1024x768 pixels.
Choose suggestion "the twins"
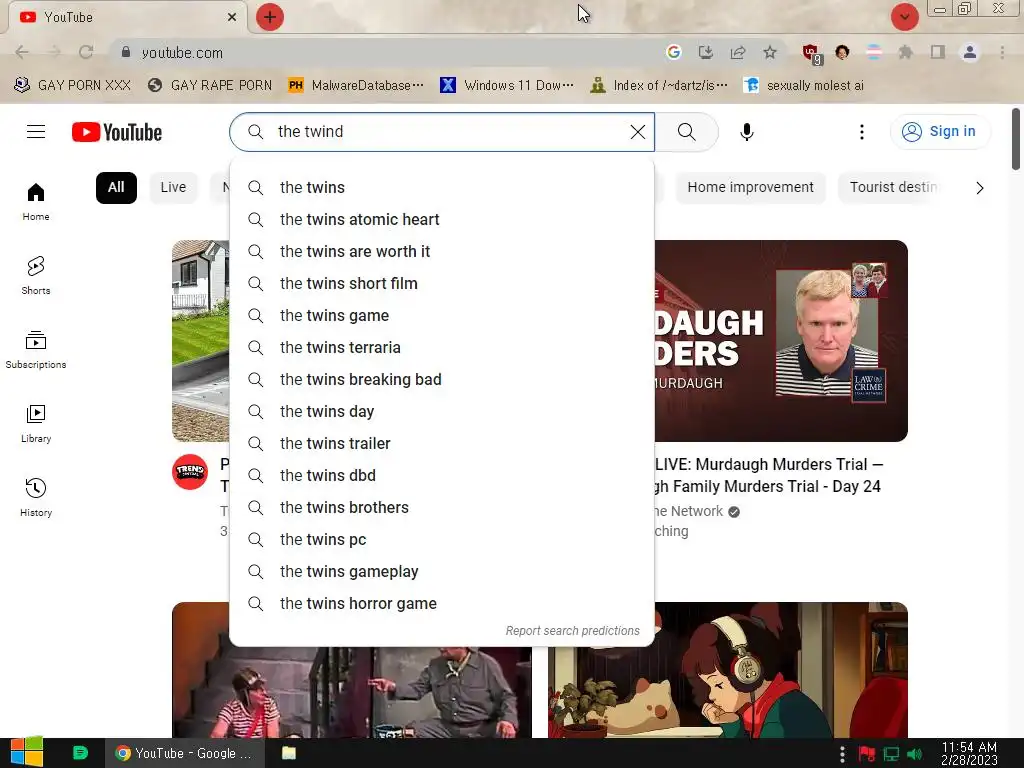click(x=442, y=187)
